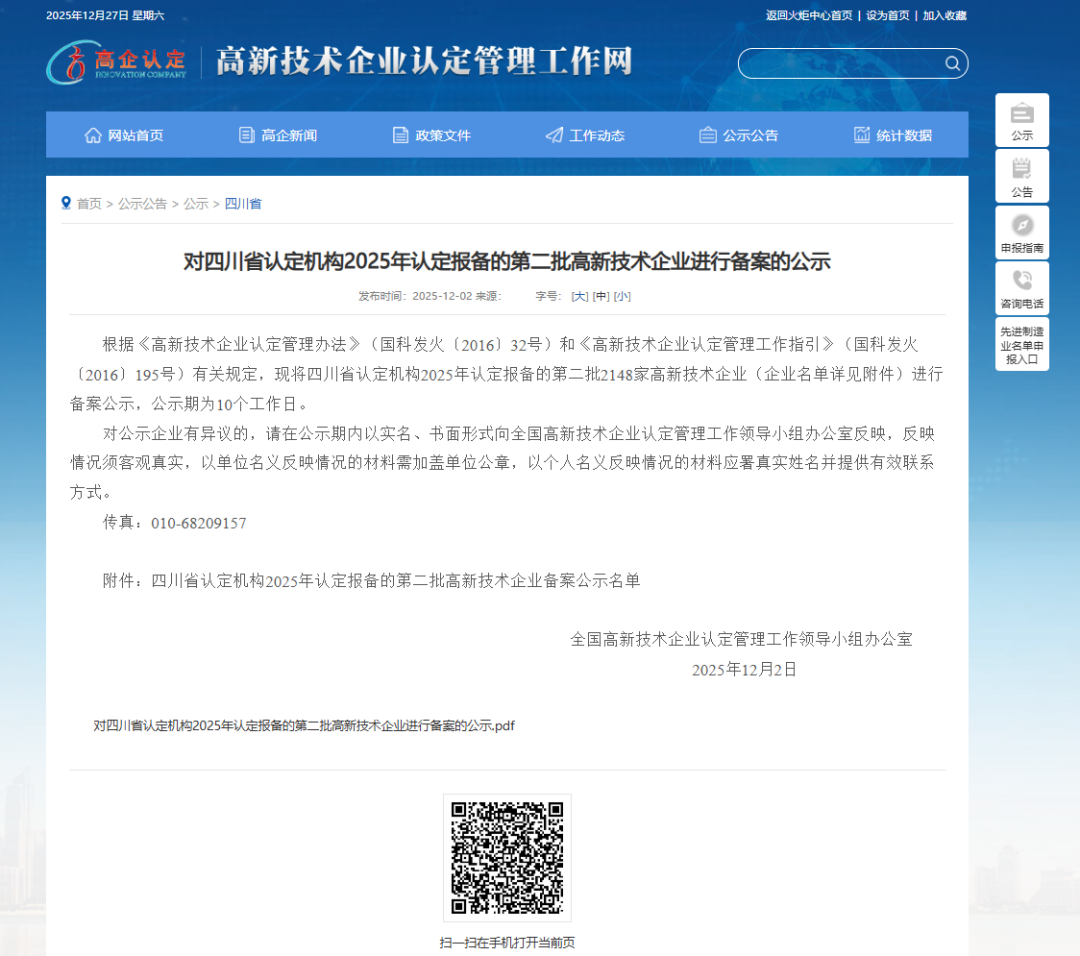This screenshot has width=1080, height=956.
Task: Set font size to 中
Action: click(601, 296)
